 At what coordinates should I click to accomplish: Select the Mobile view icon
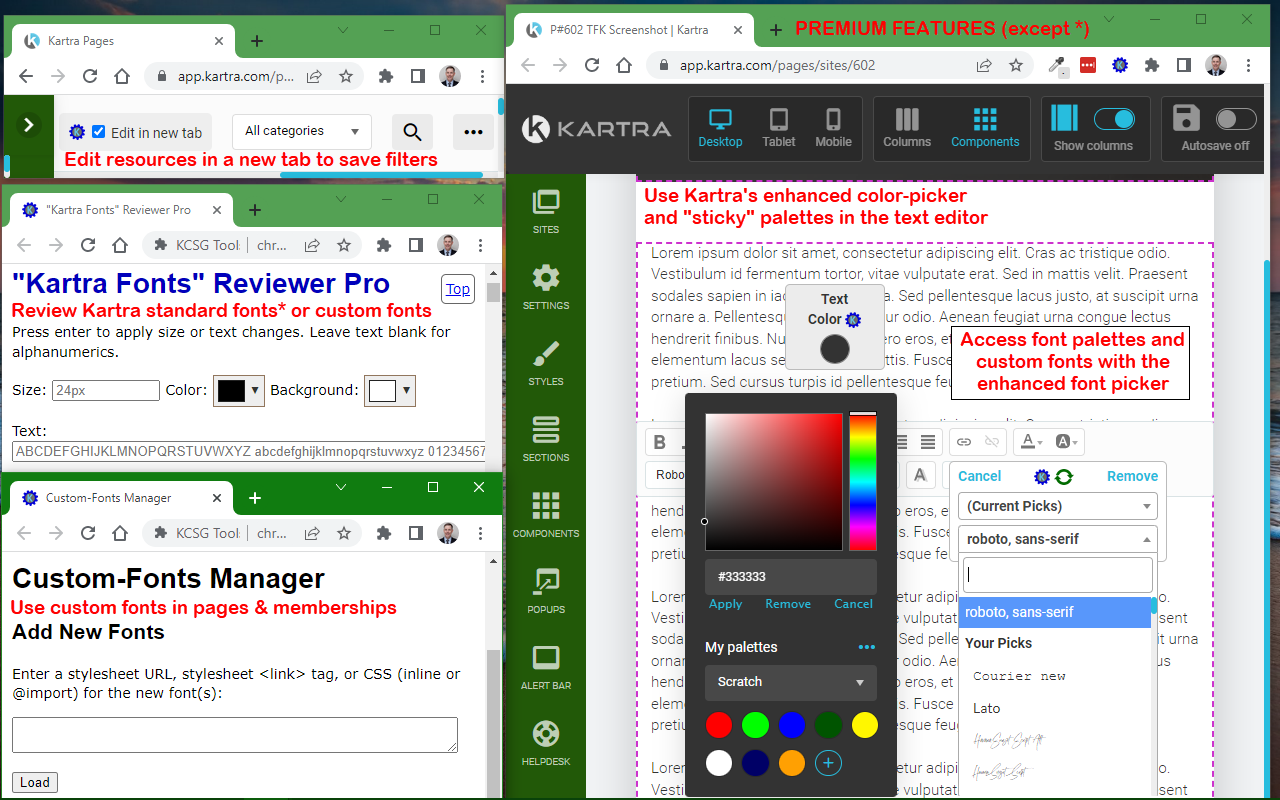(x=833, y=129)
